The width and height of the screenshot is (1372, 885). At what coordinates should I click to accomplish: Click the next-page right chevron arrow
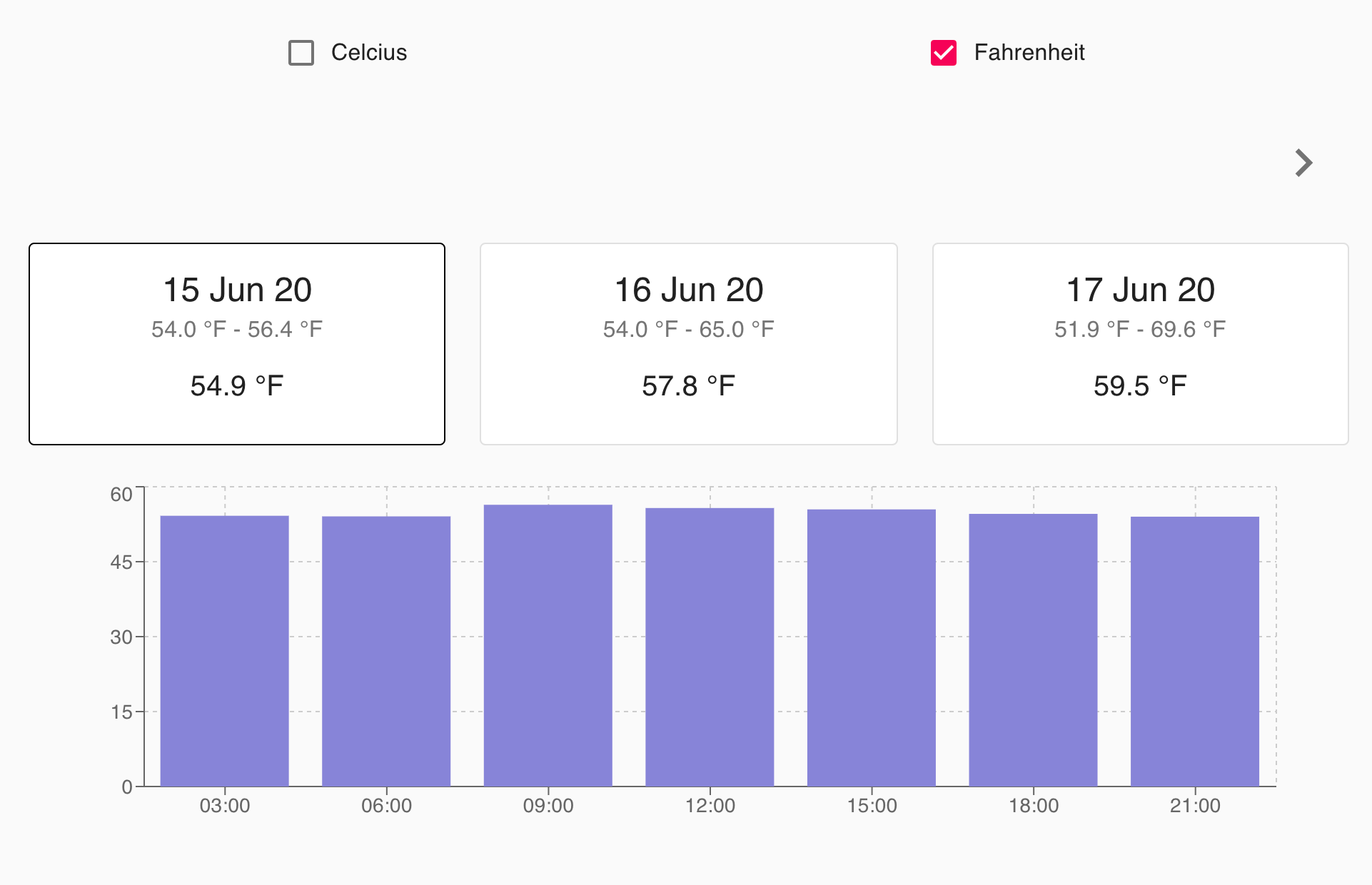point(1303,163)
